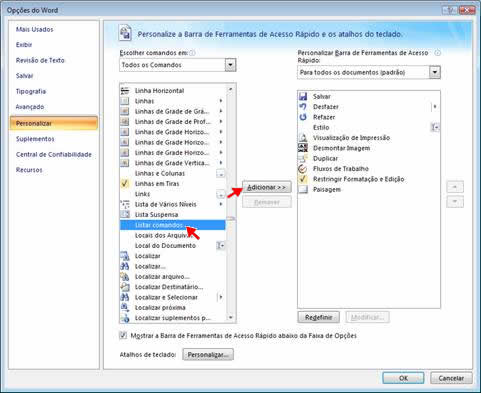Click the Personalizar... keyboard shortcuts button
The height and width of the screenshot is (393, 481).
click(208, 355)
